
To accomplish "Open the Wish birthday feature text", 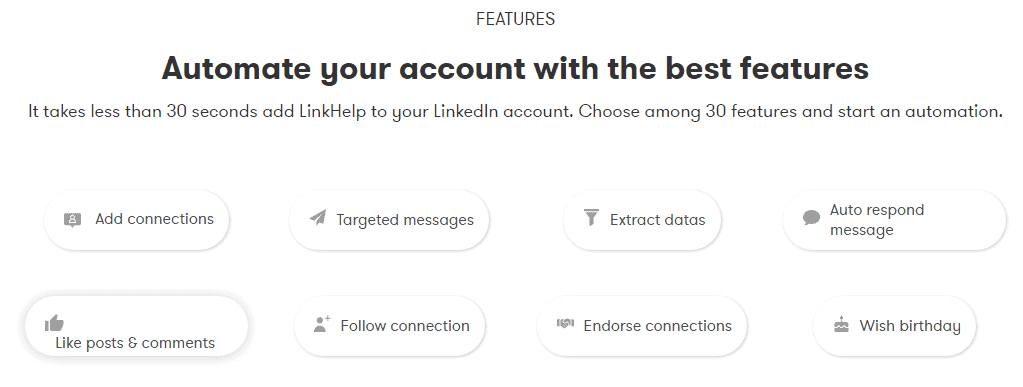I will (x=910, y=326).
